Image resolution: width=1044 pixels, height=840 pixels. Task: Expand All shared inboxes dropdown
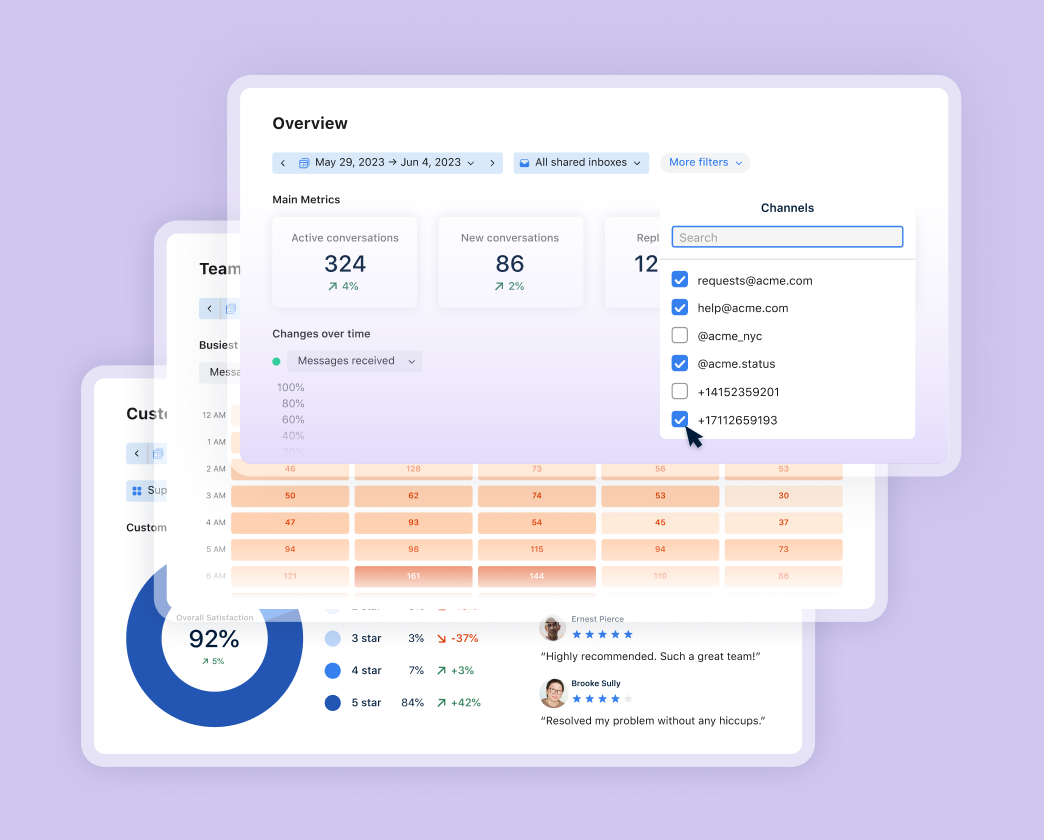[x=581, y=163]
